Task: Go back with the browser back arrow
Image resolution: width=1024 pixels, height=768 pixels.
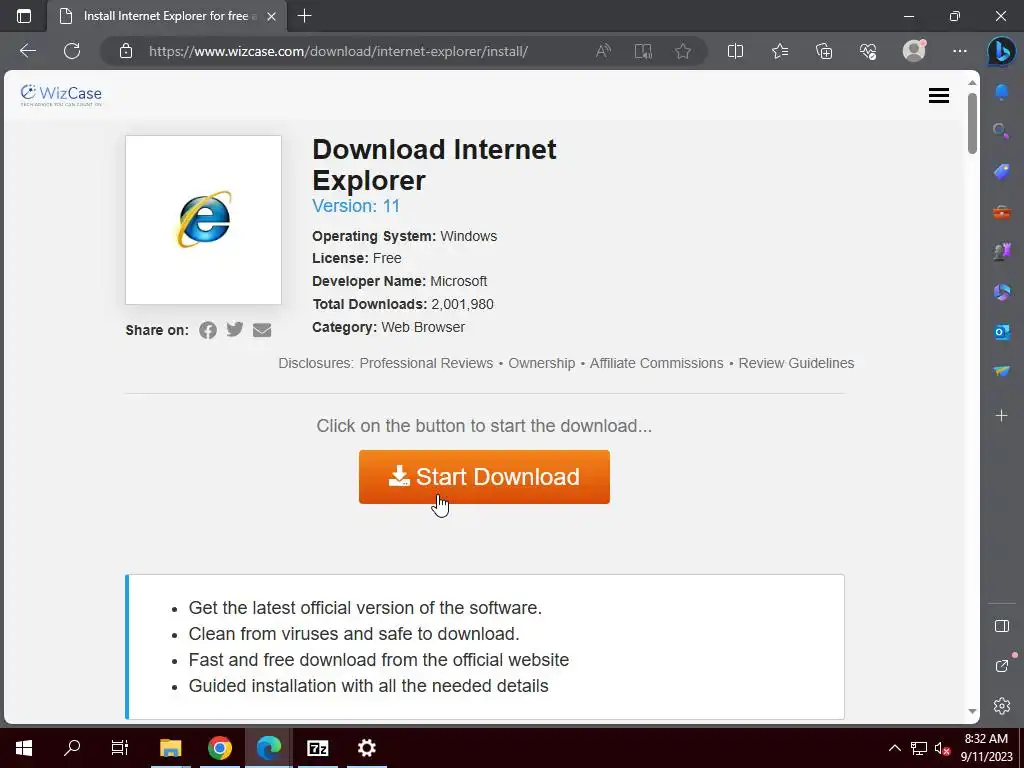Action: click(28, 51)
